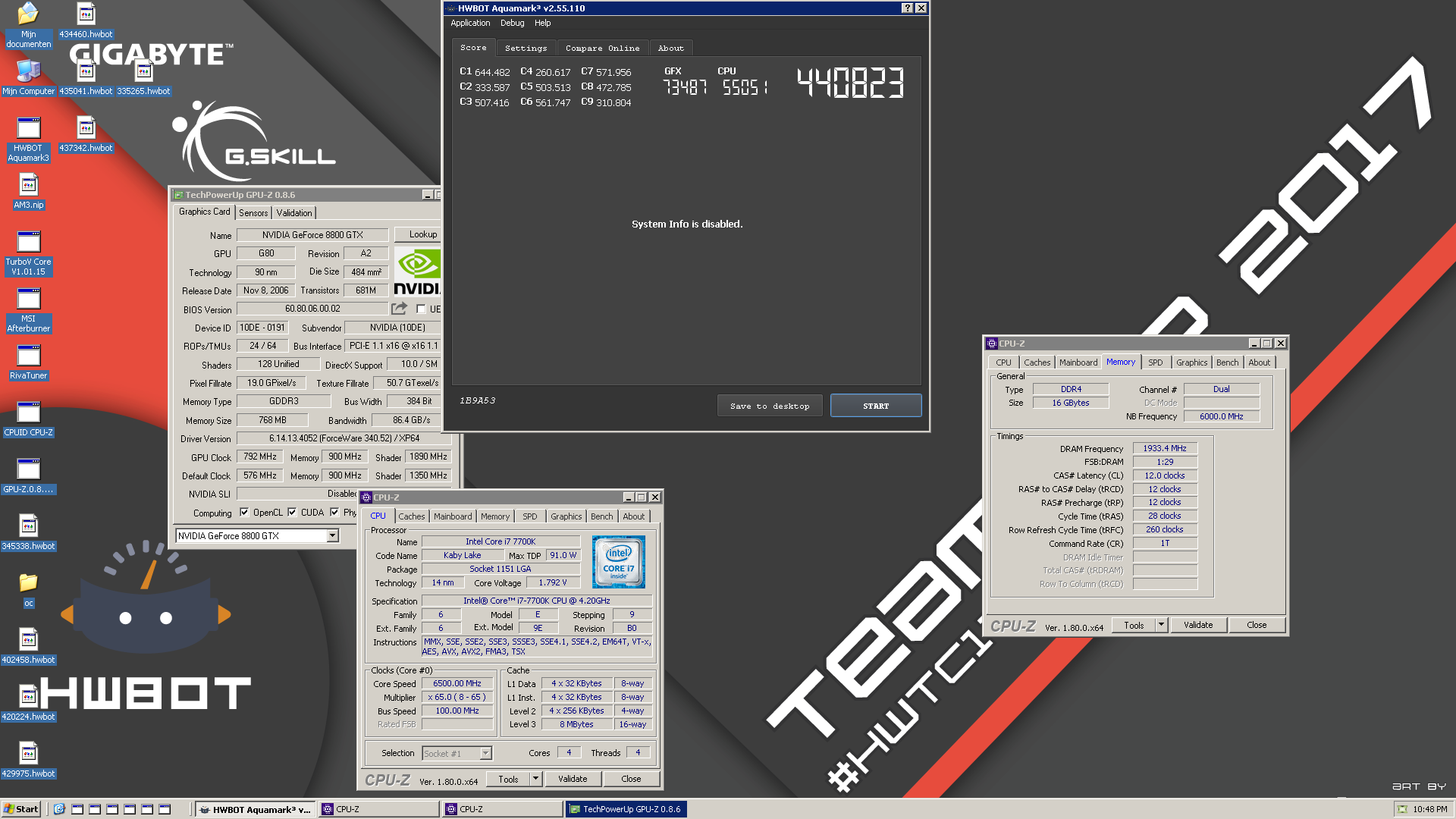Select 437342.hwbot file icon
This screenshot has height=819, width=1456.
tap(86, 133)
